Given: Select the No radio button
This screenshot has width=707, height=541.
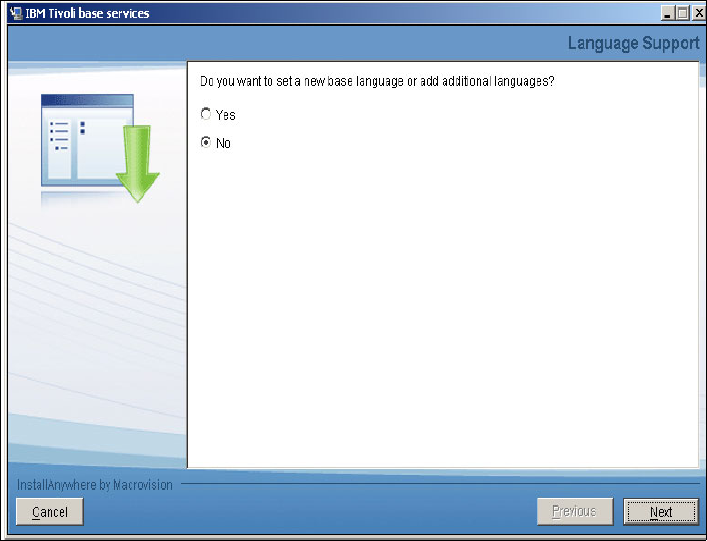Looking at the screenshot, I should point(206,142).
